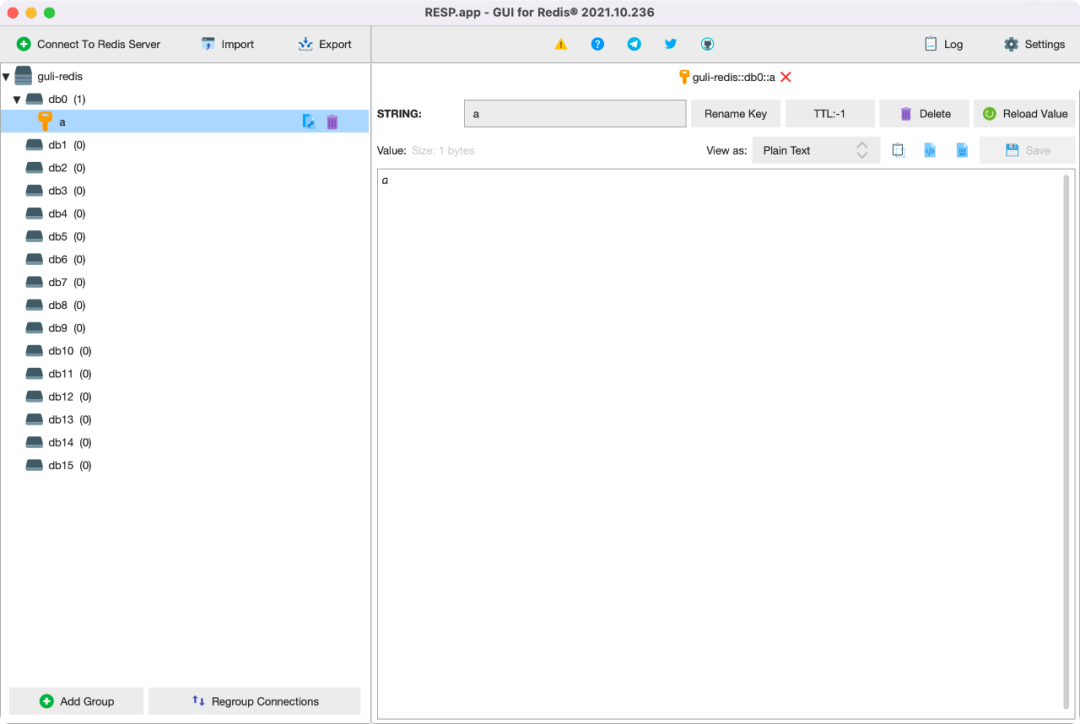Click the Twitter bird icon
Viewport: 1080px width, 724px height.
click(x=670, y=44)
